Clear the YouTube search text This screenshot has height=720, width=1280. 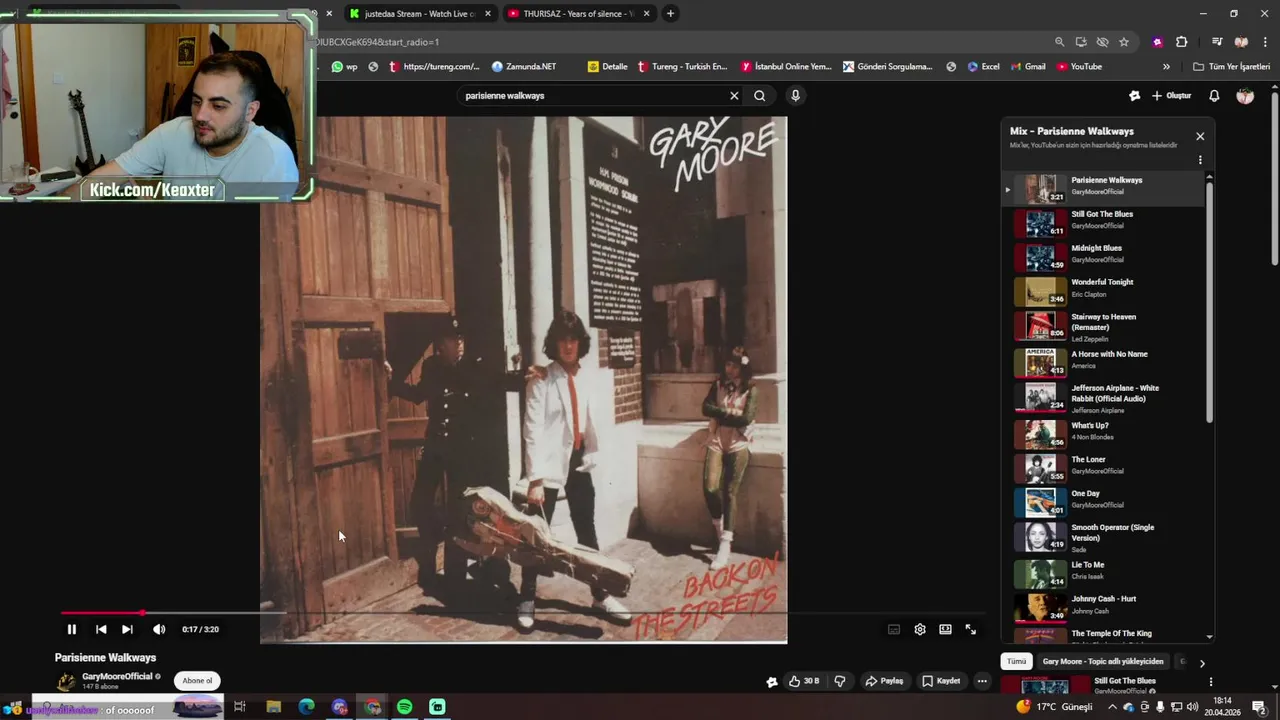(734, 96)
